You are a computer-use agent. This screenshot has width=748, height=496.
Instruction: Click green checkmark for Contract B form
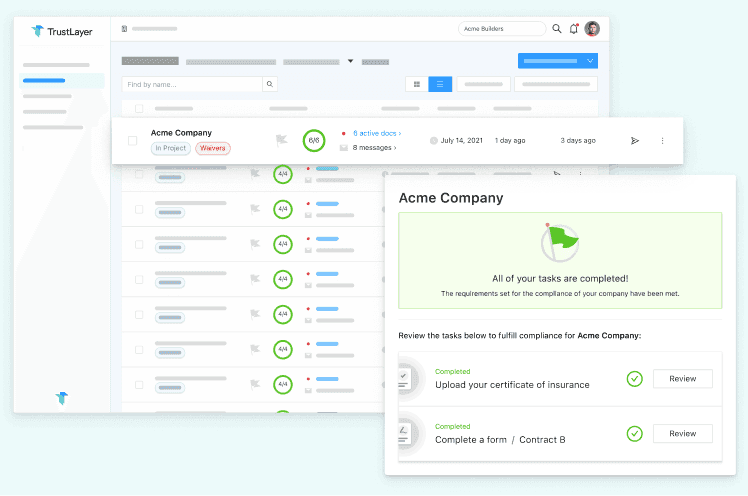pyautogui.click(x=634, y=434)
